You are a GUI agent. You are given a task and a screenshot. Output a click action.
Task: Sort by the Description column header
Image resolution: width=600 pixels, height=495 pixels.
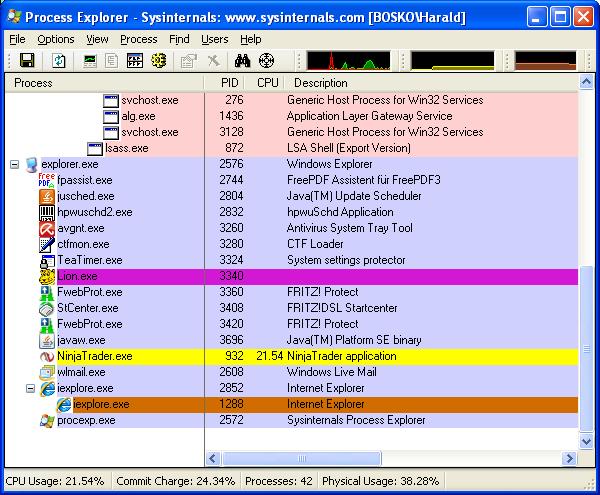[x=431, y=83]
